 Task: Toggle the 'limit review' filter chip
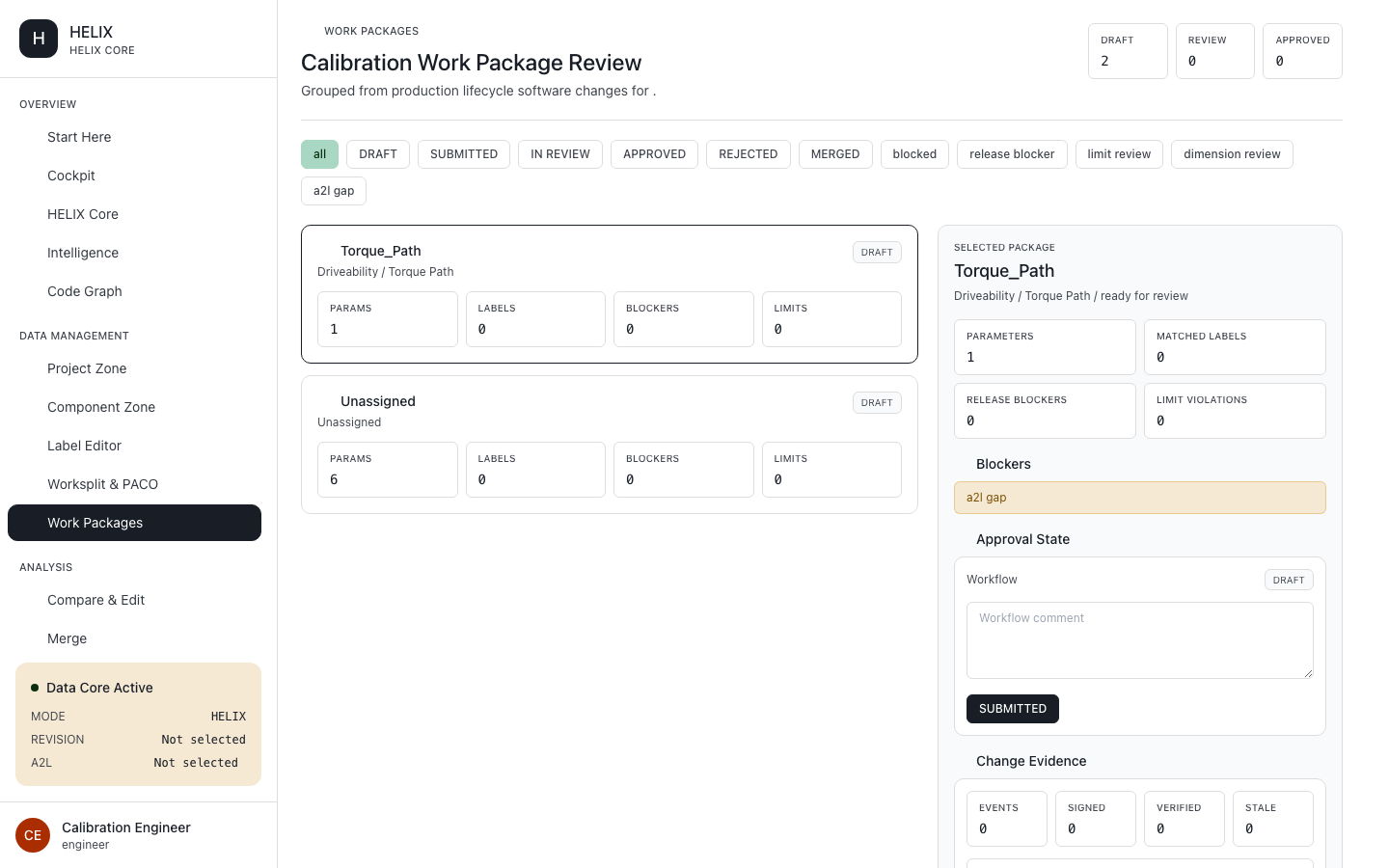click(x=1119, y=154)
